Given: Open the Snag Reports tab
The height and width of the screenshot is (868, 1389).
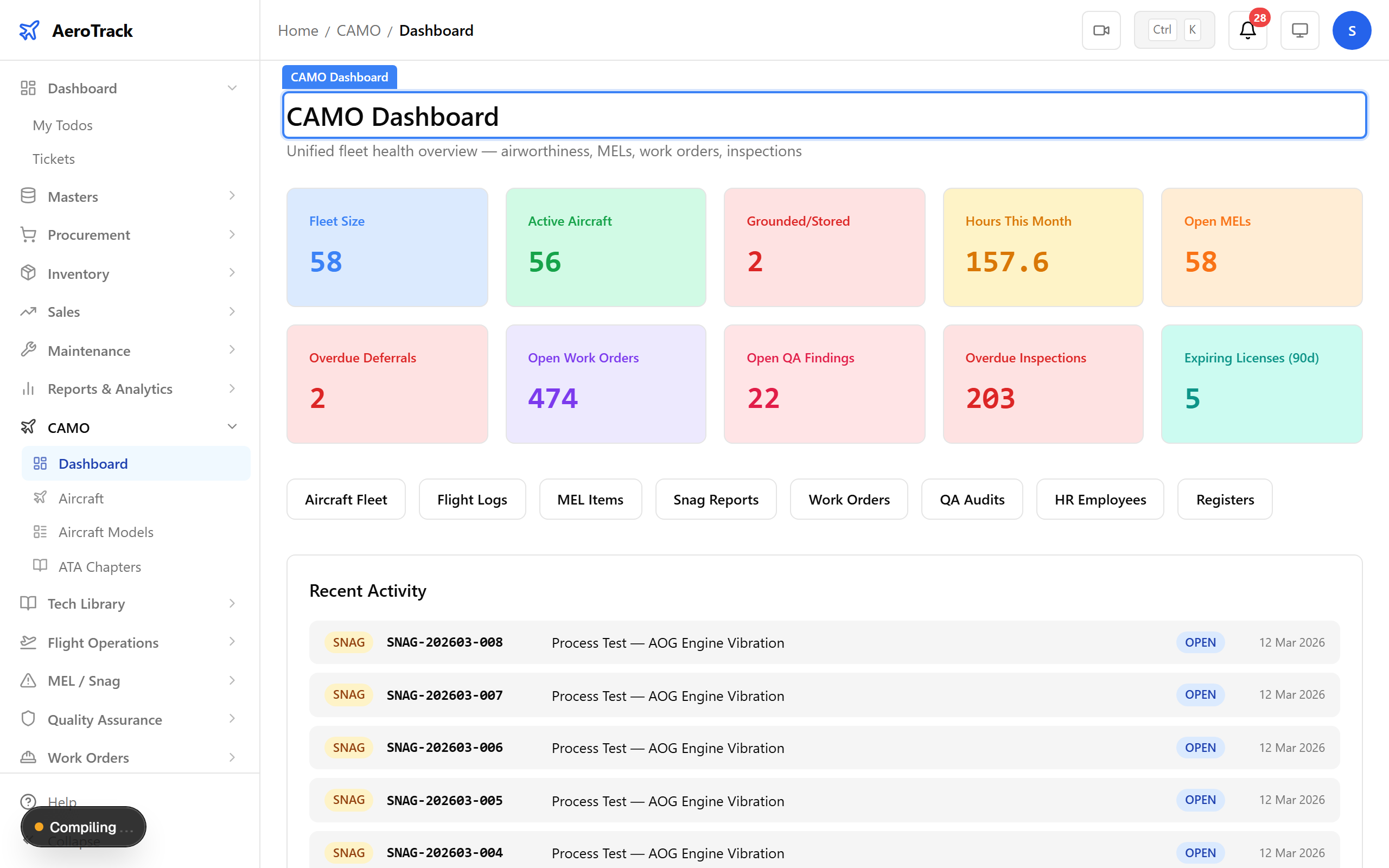Looking at the screenshot, I should [716, 499].
